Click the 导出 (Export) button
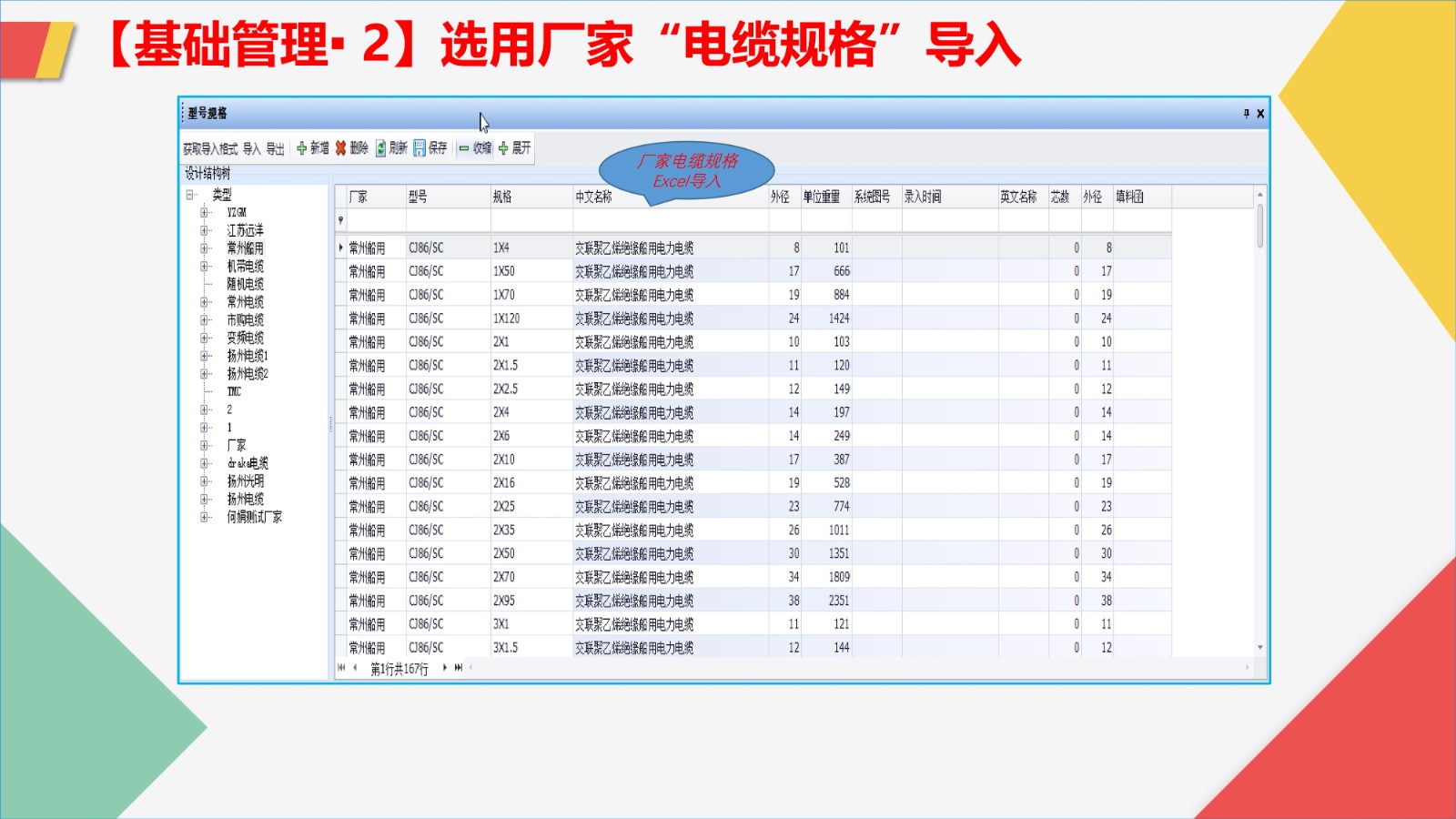Image resolution: width=1456 pixels, height=819 pixels. (x=275, y=149)
